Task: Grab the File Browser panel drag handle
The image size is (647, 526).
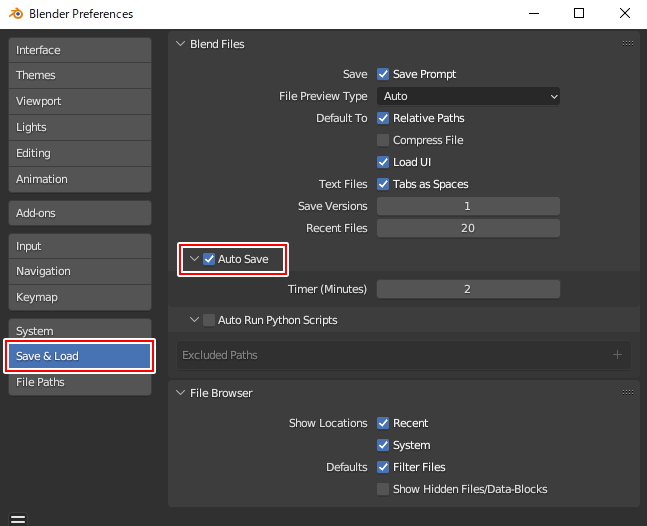Action: pyautogui.click(x=627, y=393)
